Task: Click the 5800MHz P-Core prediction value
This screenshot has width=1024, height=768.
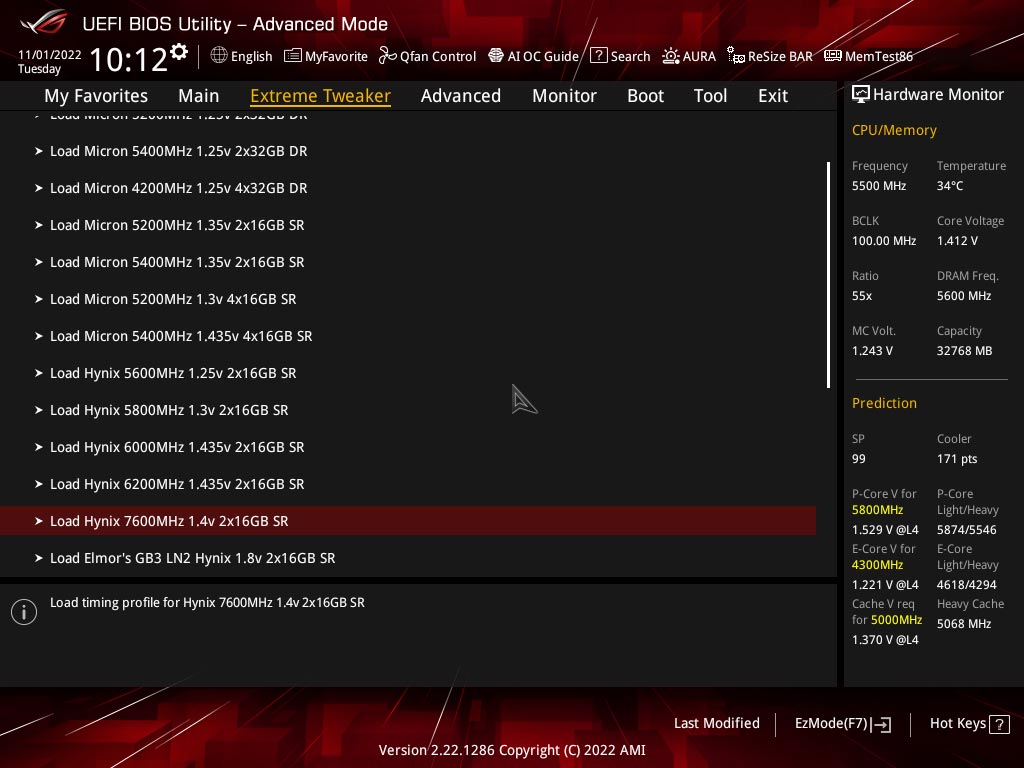Action: [877, 510]
